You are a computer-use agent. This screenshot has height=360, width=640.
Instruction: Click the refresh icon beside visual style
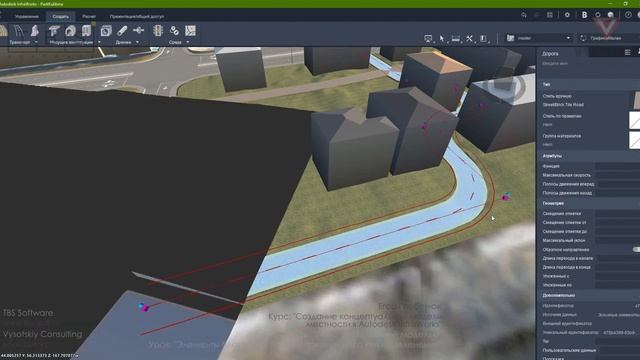pyautogui.click(x=583, y=38)
